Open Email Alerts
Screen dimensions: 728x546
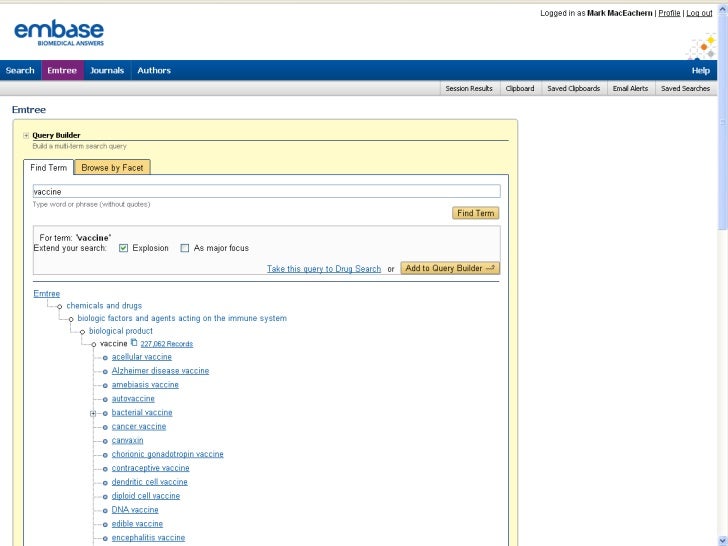[x=630, y=88]
